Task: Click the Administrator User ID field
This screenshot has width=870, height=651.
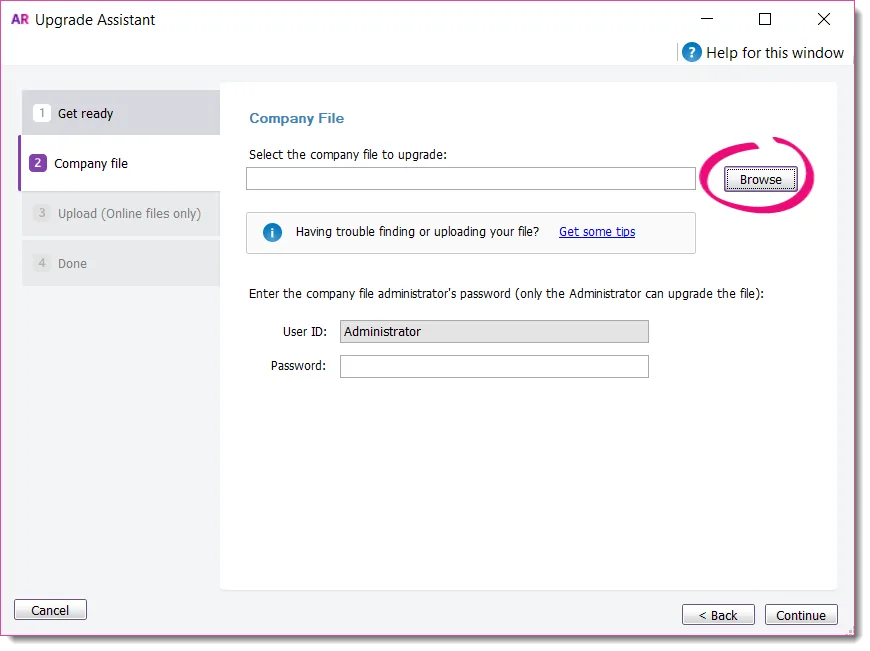Action: [494, 331]
